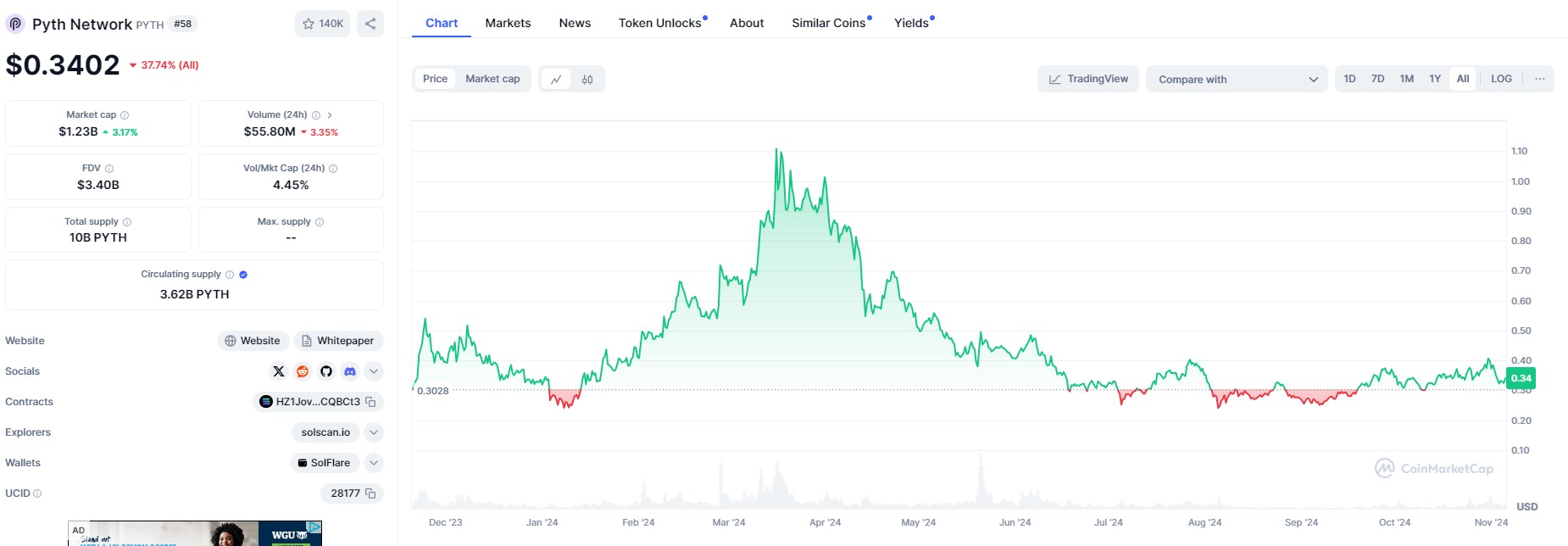The width and height of the screenshot is (1568, 546).
Task: Click the 3.62B PYTH circulating supply value
Action: coord(194,294)
